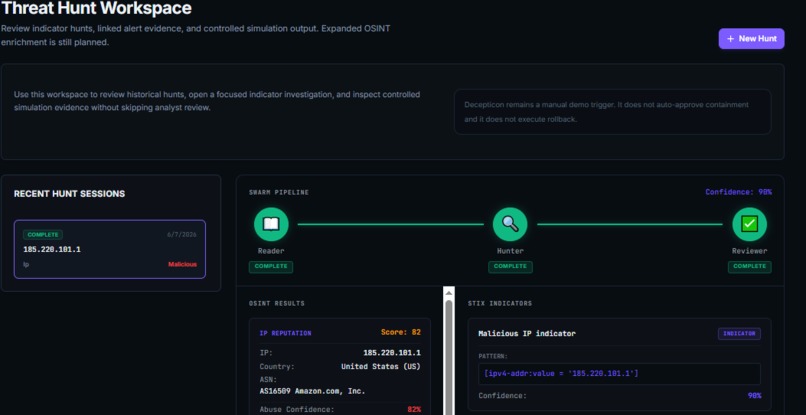This screenshot has height=415, width=806.
Task: Click the Malicious IP indicator title
Action: (x=527, y=333)
